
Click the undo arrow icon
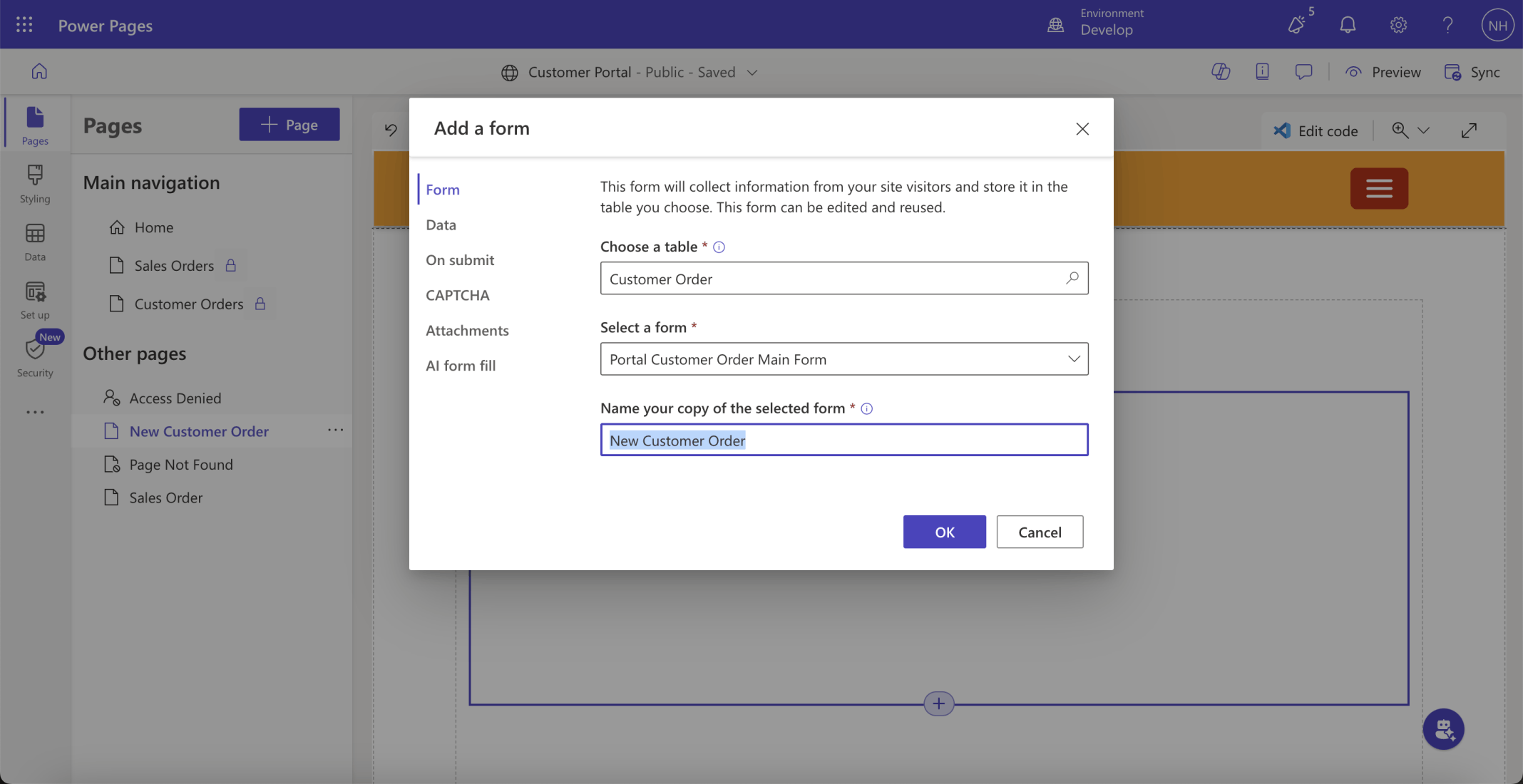pos(391,130)
